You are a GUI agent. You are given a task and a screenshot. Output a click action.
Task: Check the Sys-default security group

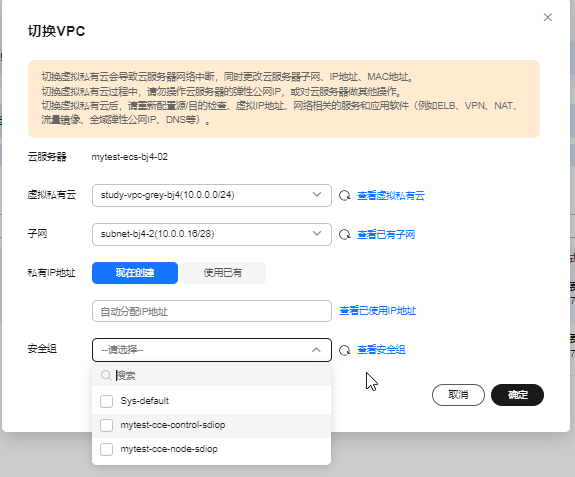click(x=106, y=401)
